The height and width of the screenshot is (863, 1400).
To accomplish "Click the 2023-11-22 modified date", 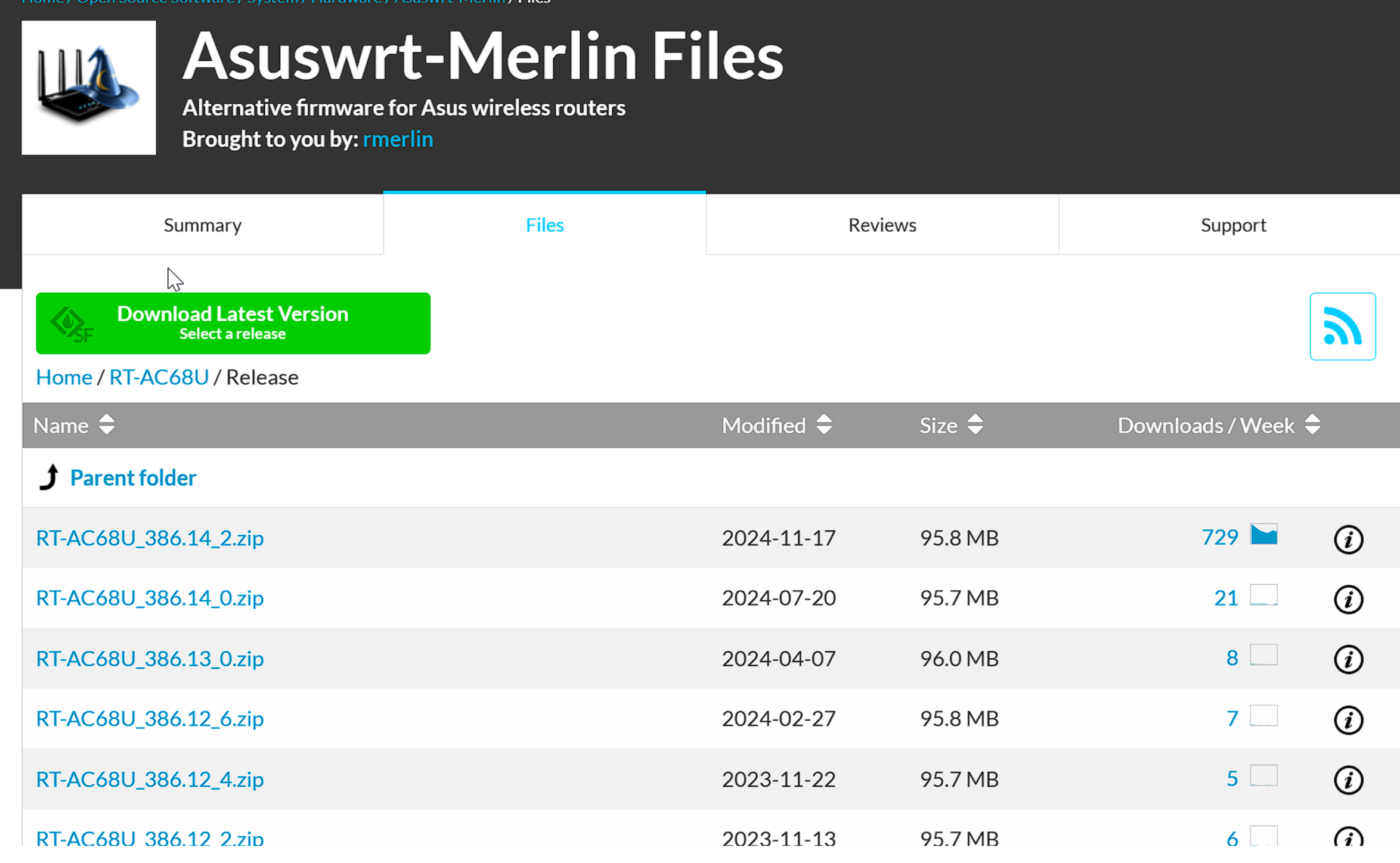I will point(779,779).
